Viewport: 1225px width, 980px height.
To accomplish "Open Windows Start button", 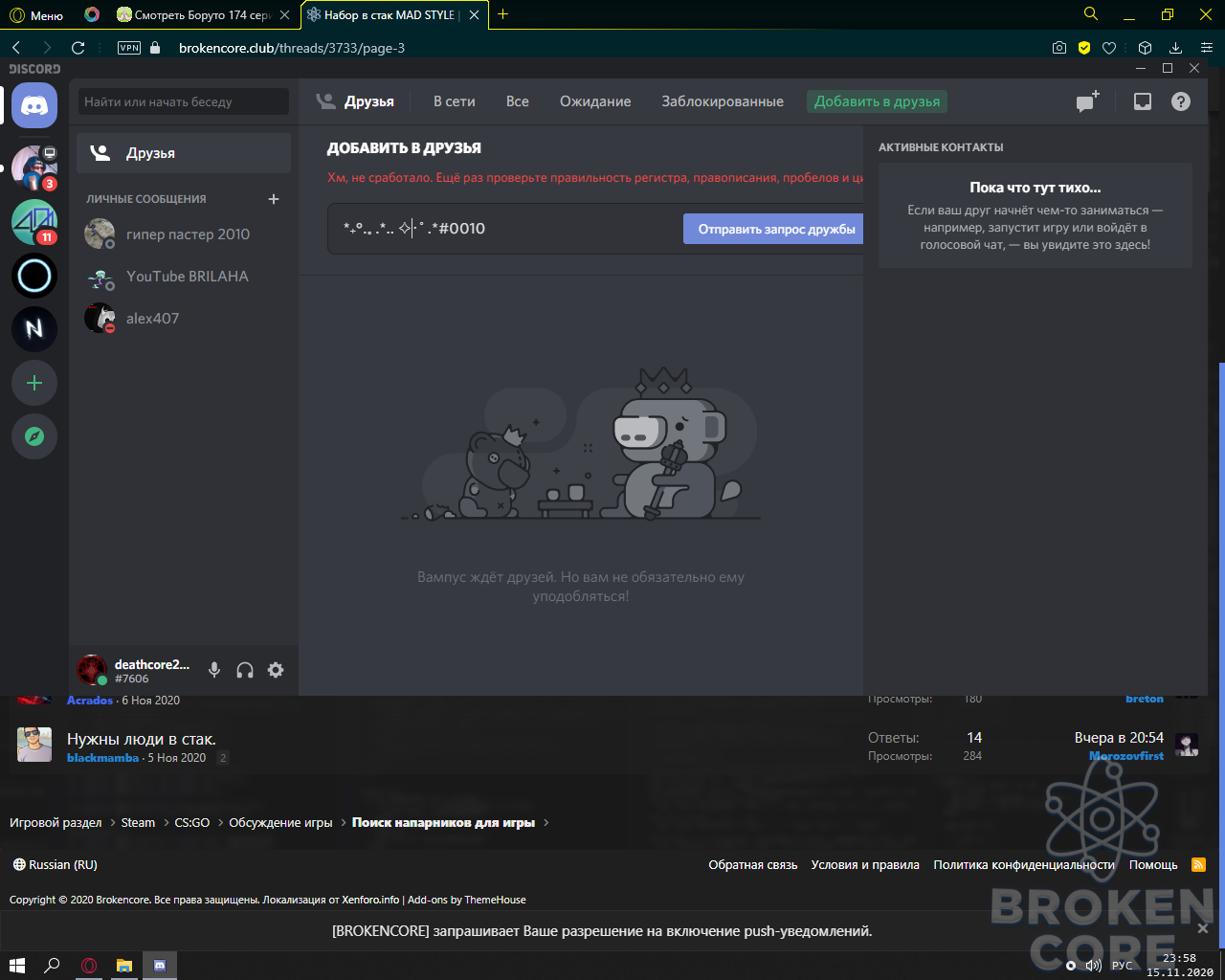I will click(x=17, y=965).
